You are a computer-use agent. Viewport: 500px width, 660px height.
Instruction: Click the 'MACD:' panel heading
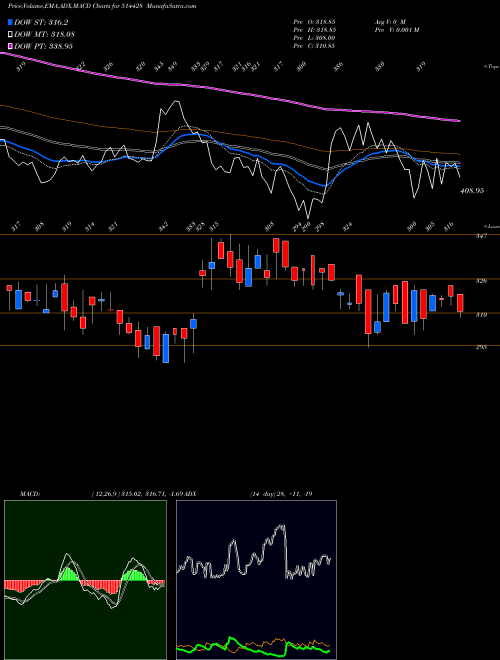click(29, 494)
